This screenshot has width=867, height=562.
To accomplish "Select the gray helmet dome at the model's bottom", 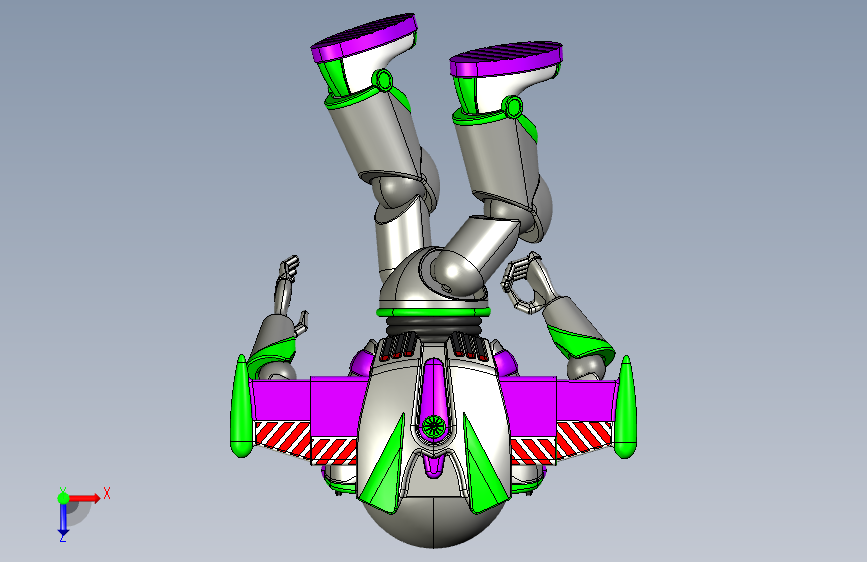I will (x=434, y=522).
